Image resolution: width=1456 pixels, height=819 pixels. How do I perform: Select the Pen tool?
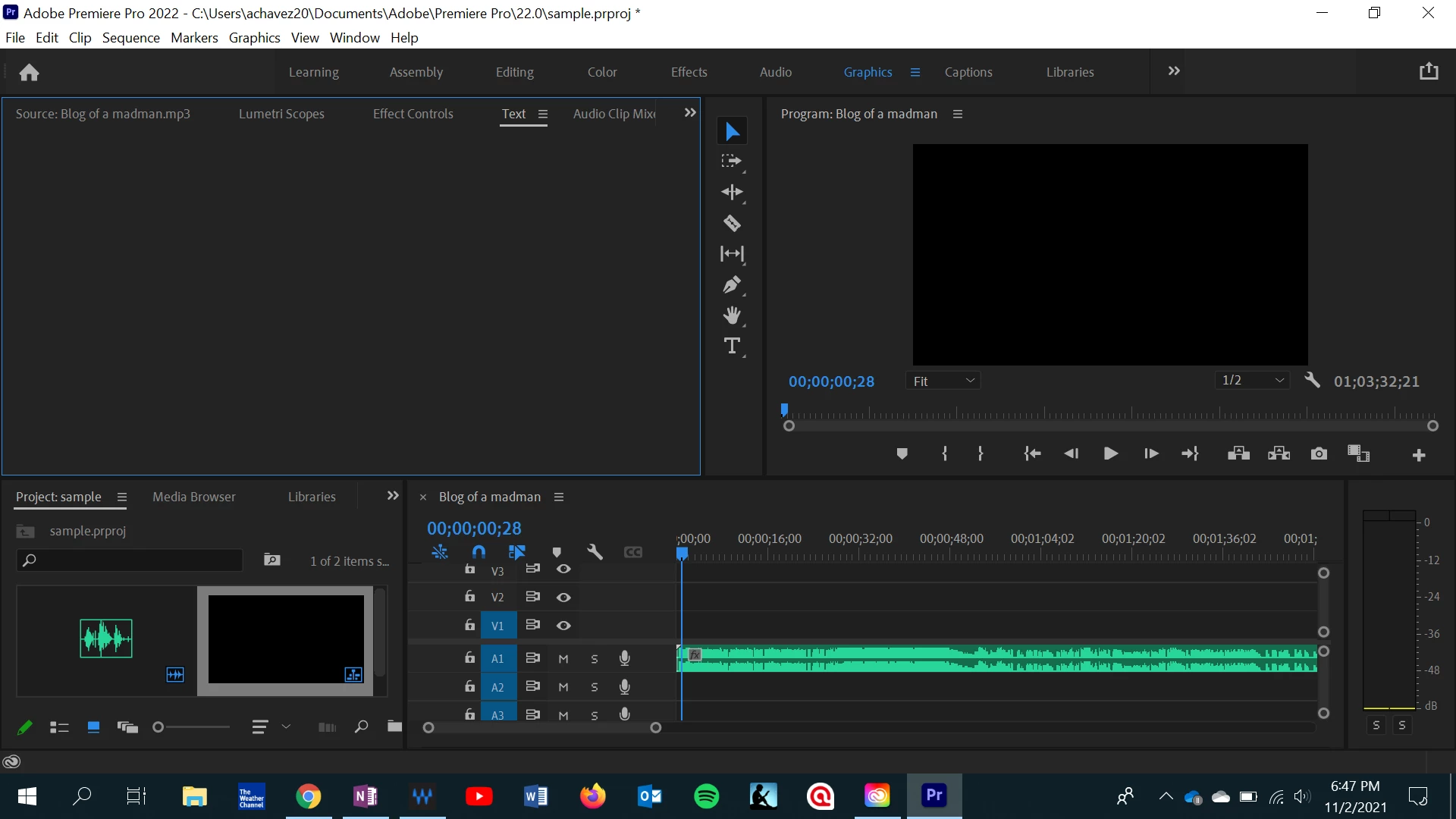pos(732,284)
